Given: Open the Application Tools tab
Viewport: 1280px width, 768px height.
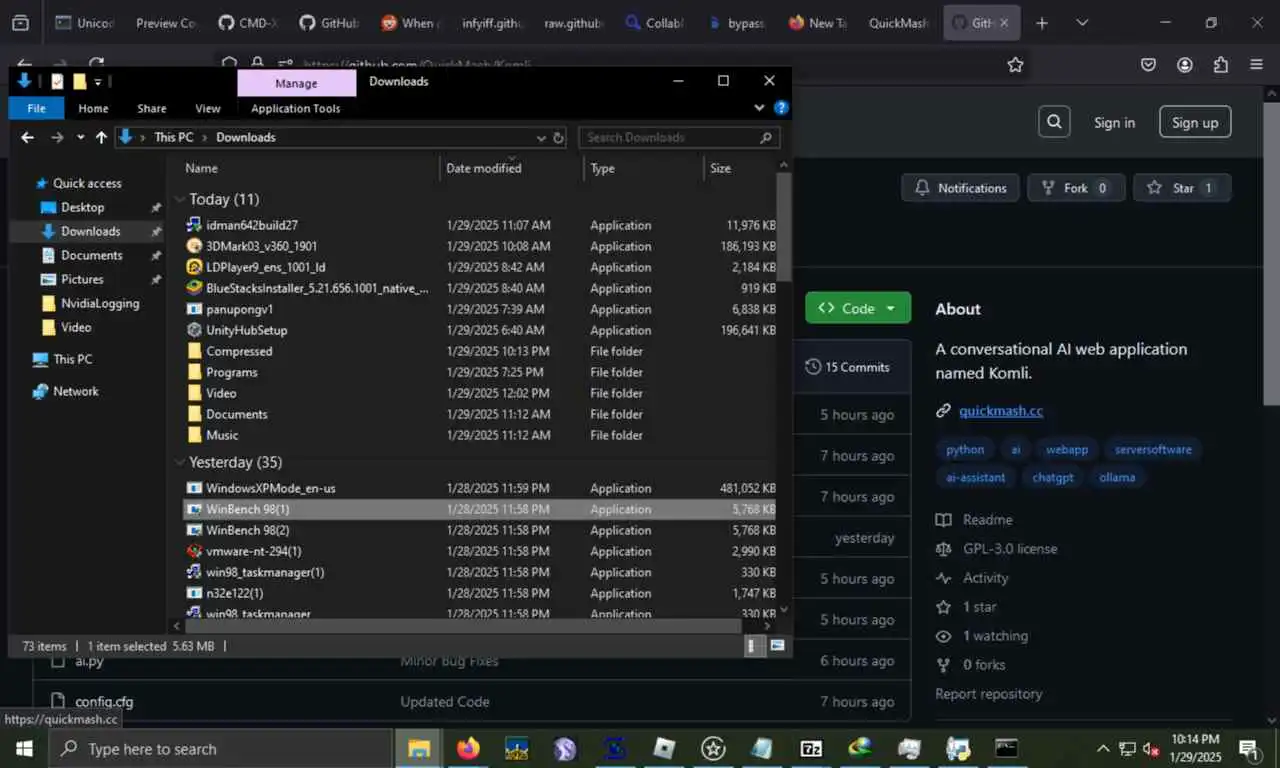Looking at the screenshot, I should point(296,108).
